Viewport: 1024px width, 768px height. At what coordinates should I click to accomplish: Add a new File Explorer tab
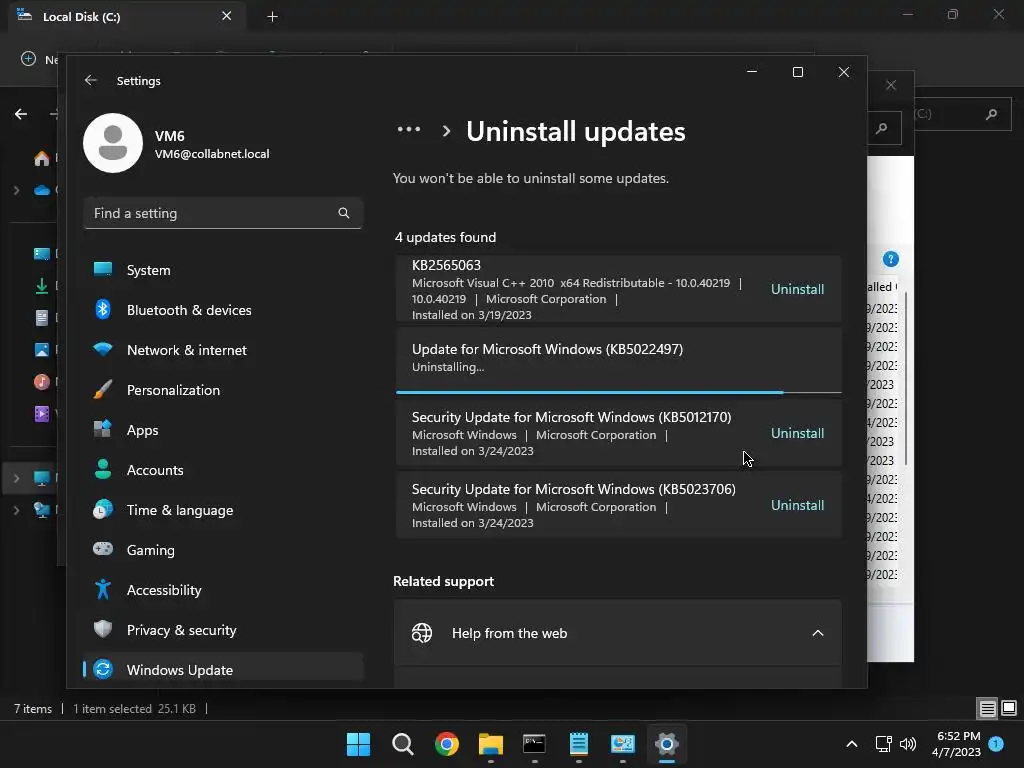pos(272,16)
